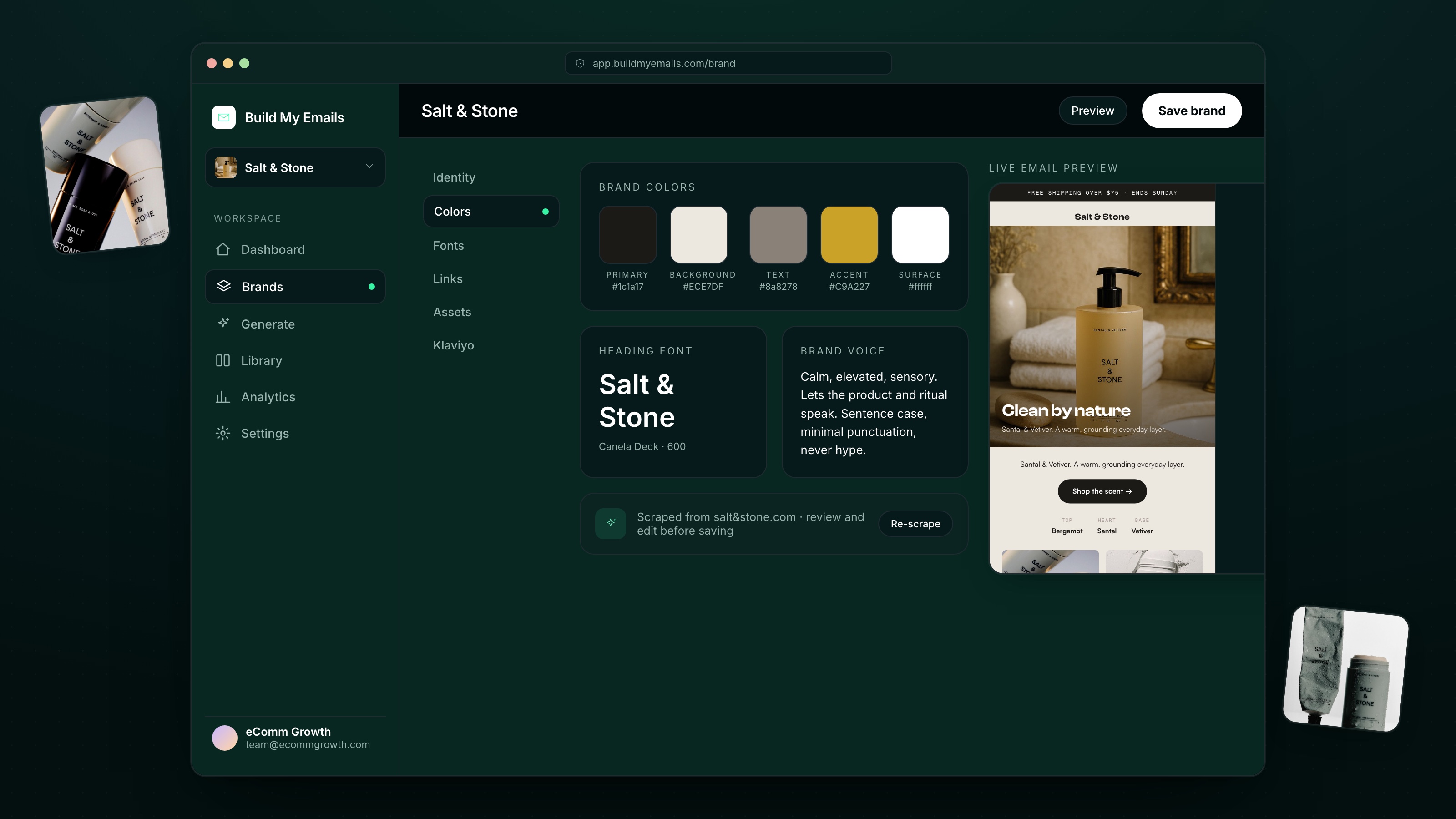Screen dimensions: 1456x819
Task: Click the Settings gear icon
Action: [x=222, y=433]
